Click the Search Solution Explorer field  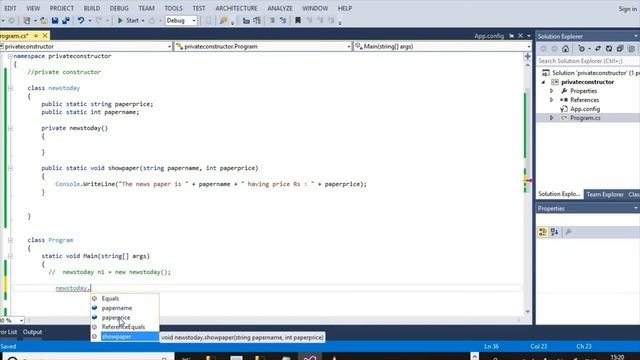coord(588,61)
